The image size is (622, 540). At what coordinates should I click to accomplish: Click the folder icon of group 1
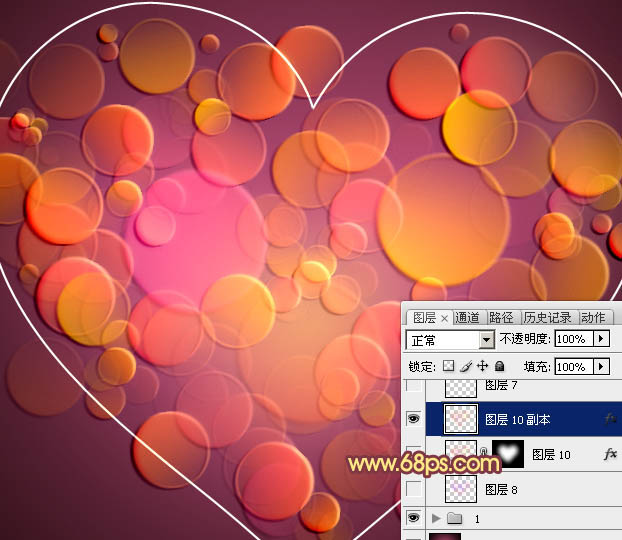point(455,518)
